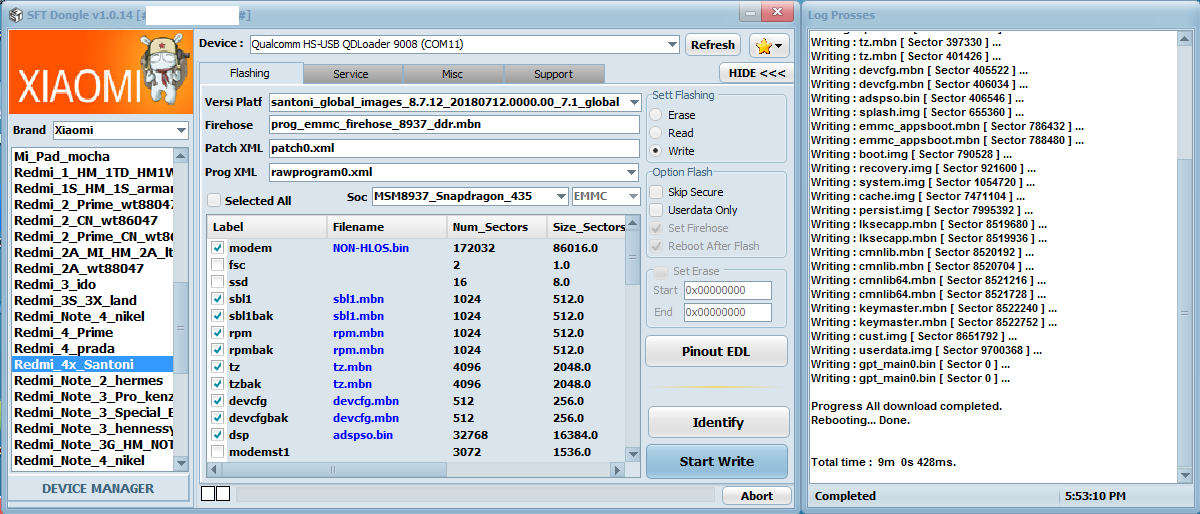This screenshot has height=514, width=1200.
Task: Open the Misc tab
Action: [x=452, y=74]
